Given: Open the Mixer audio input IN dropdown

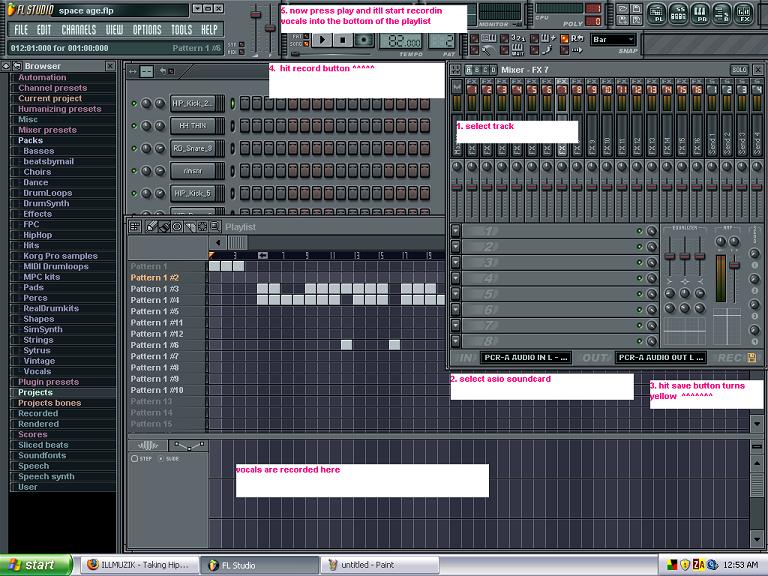Looking at the screenshot, I should (x=526, y=358).
